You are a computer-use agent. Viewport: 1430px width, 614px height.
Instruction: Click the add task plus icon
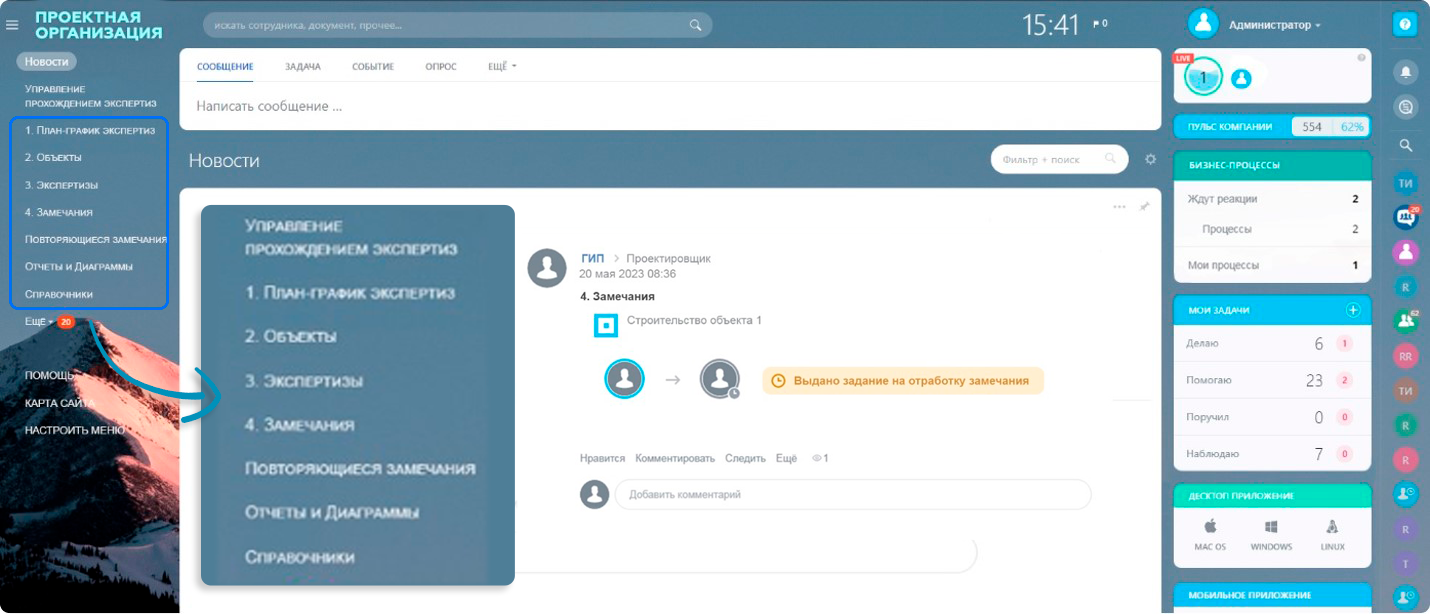1353,310
